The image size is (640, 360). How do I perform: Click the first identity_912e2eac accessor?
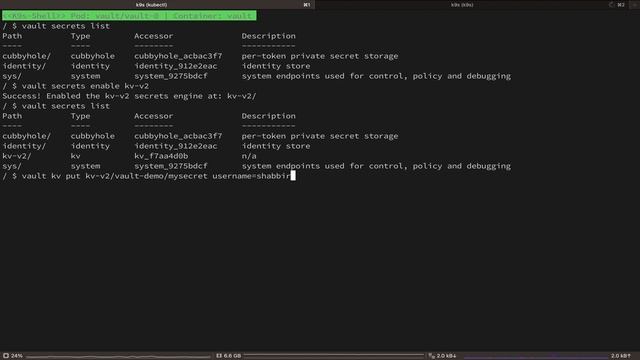[x=176, y=66]
